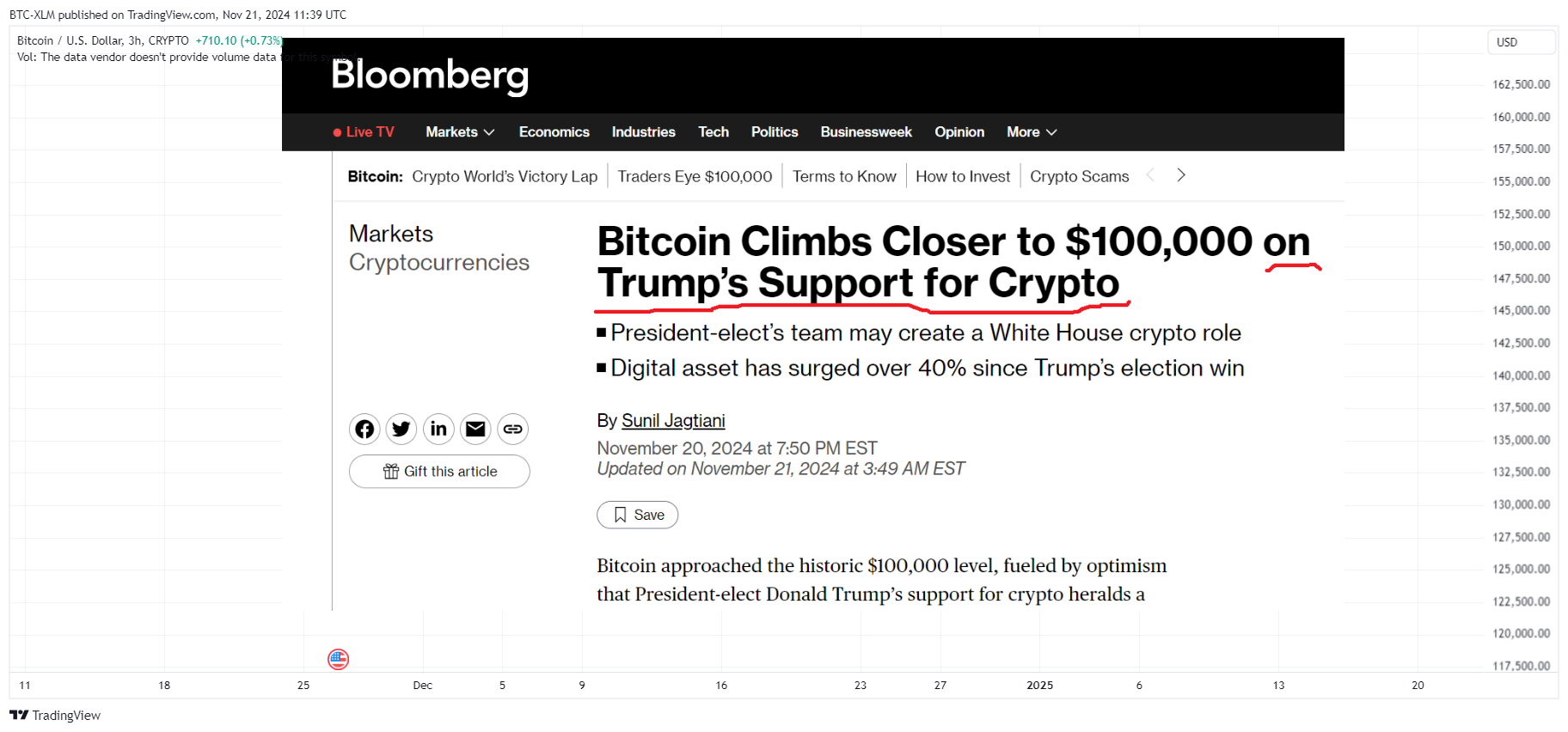Click the TradingView logo at bottom

55,716
